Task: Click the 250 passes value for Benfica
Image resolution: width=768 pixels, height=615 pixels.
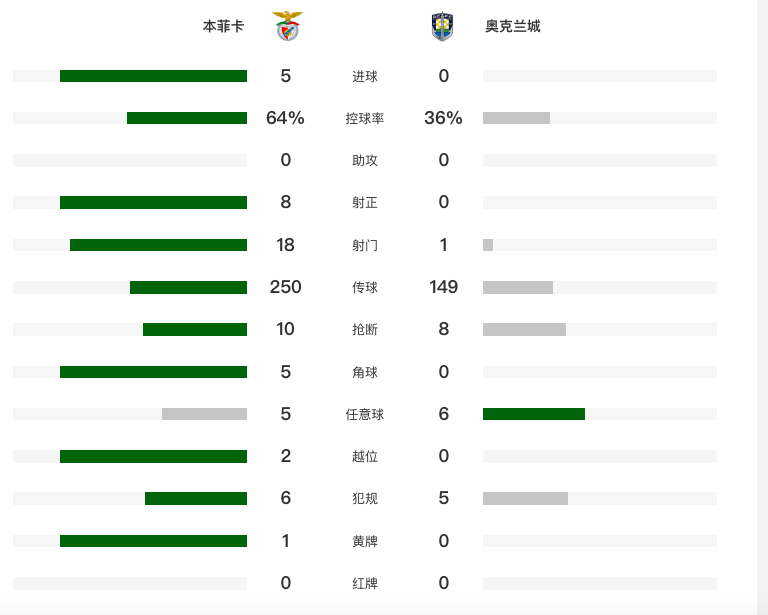Action: coord(286,287)
